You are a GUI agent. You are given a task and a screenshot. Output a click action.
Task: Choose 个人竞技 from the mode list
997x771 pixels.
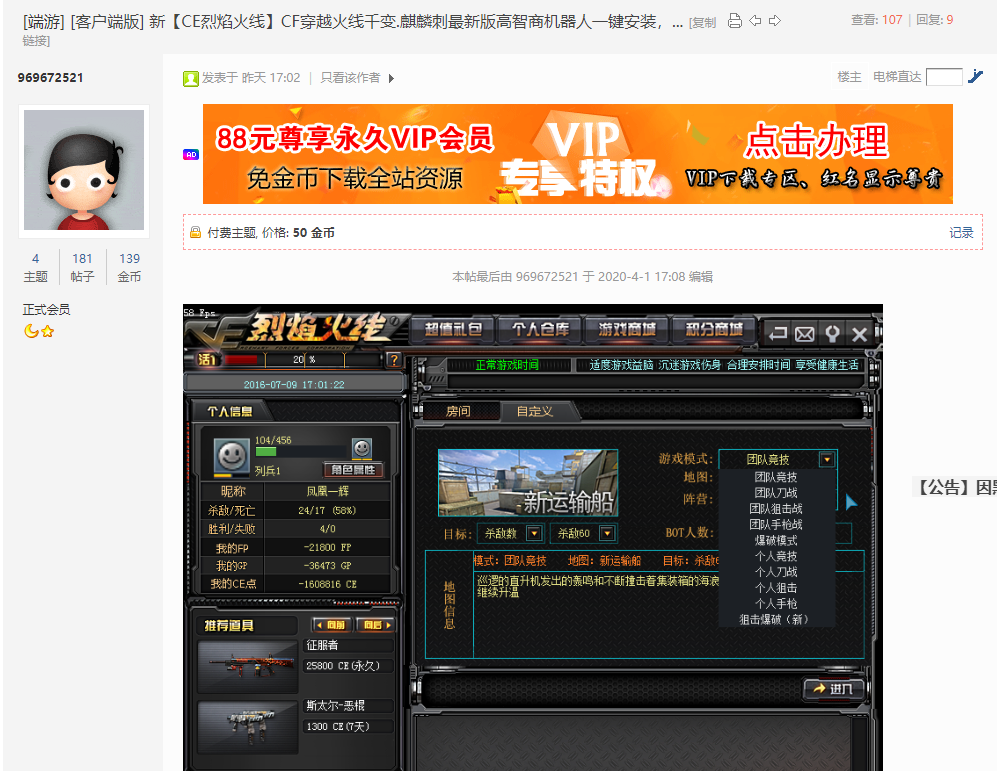[776, 556]
